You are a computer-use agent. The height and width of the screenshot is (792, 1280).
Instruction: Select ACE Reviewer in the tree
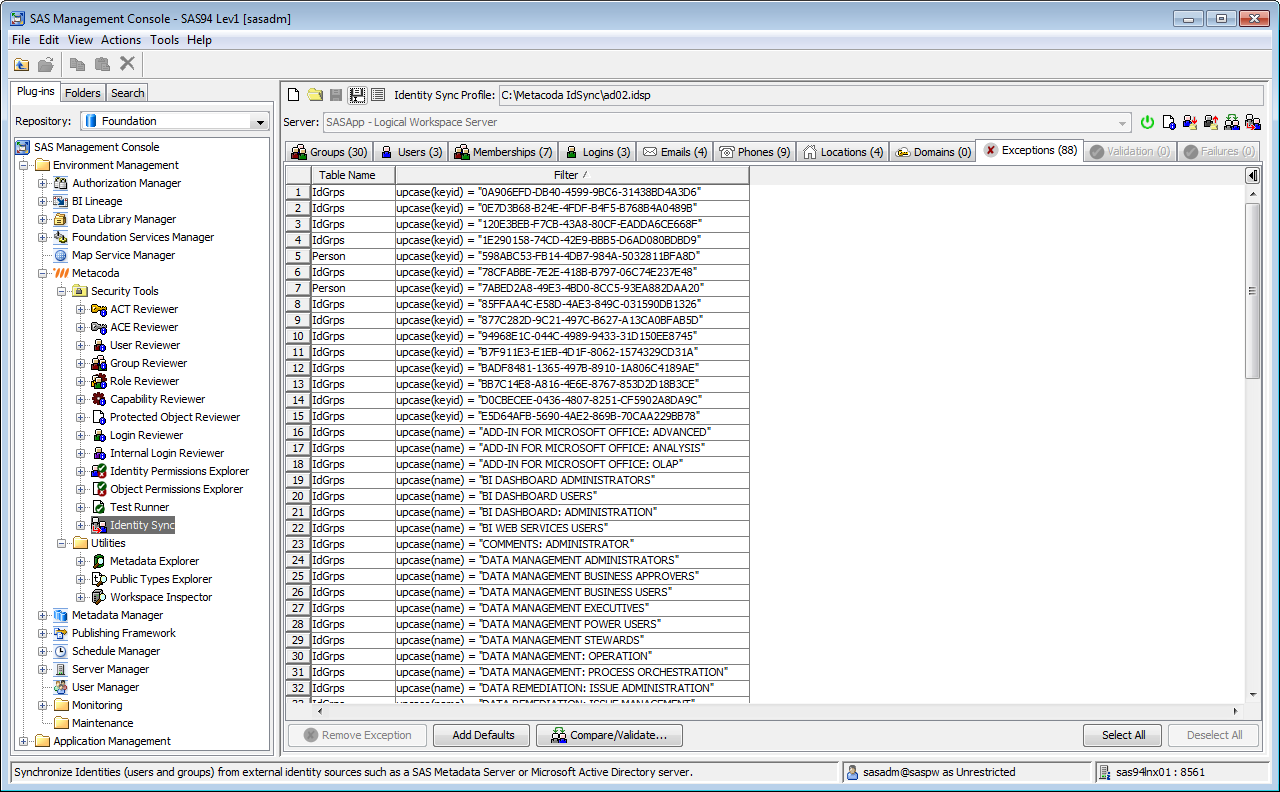coord(143,327)
